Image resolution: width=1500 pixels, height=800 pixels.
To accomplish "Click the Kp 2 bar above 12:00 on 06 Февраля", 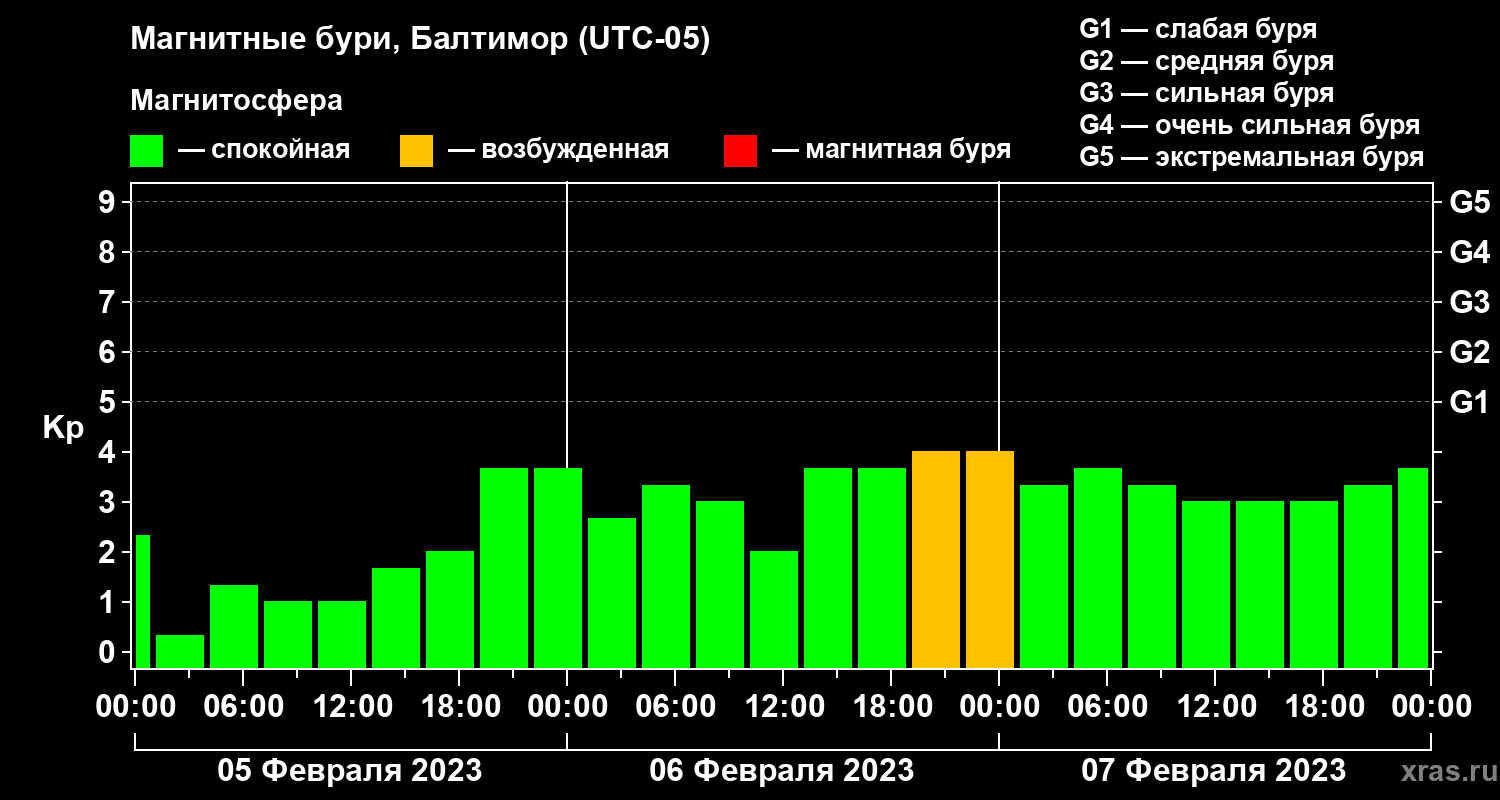I will point(774,609).
